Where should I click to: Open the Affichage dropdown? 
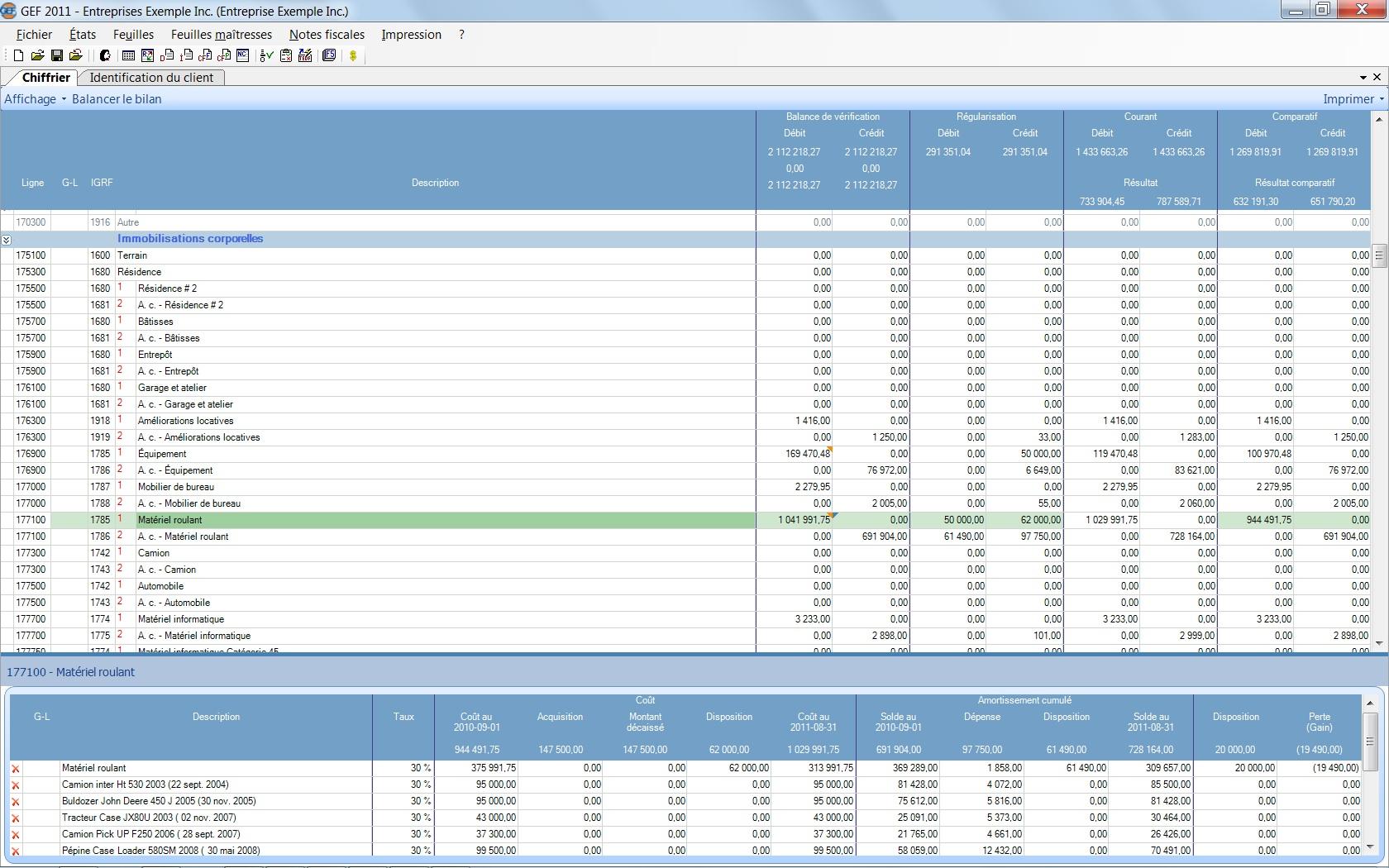[35, 99]
